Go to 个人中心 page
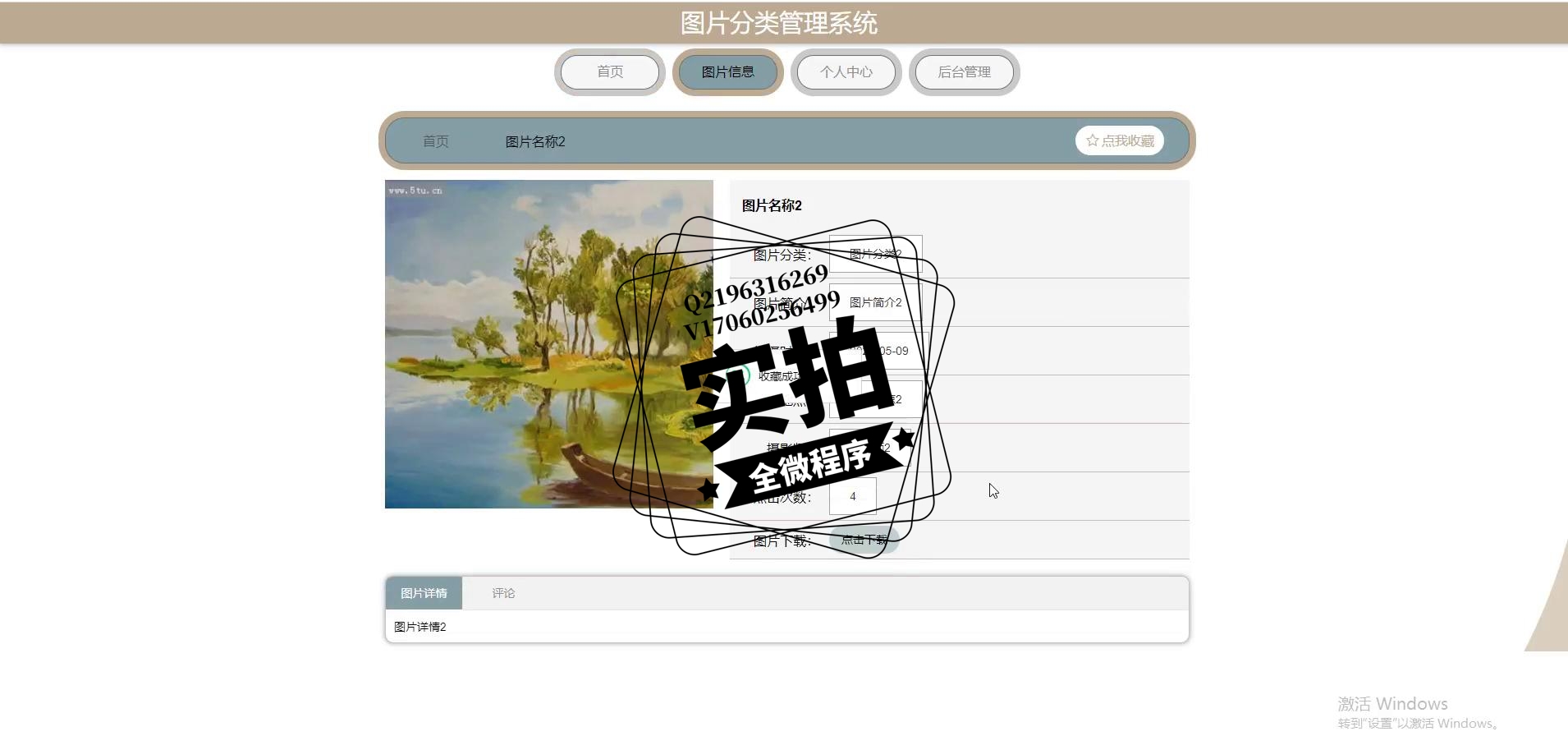The width and height of the screenshot is (1568, 736). 846,72
